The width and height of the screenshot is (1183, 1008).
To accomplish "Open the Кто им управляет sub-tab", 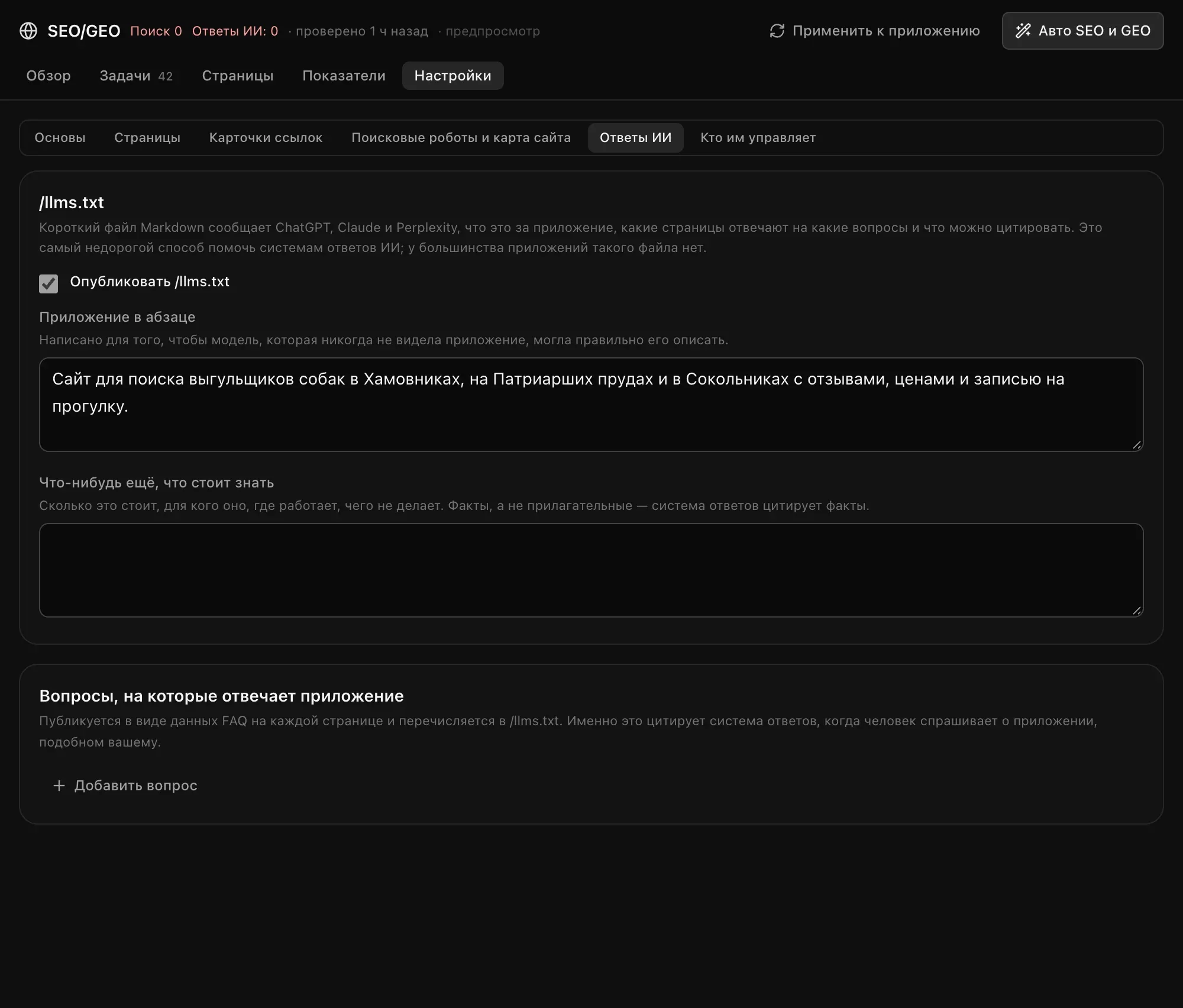I will (x=758, y=138).
